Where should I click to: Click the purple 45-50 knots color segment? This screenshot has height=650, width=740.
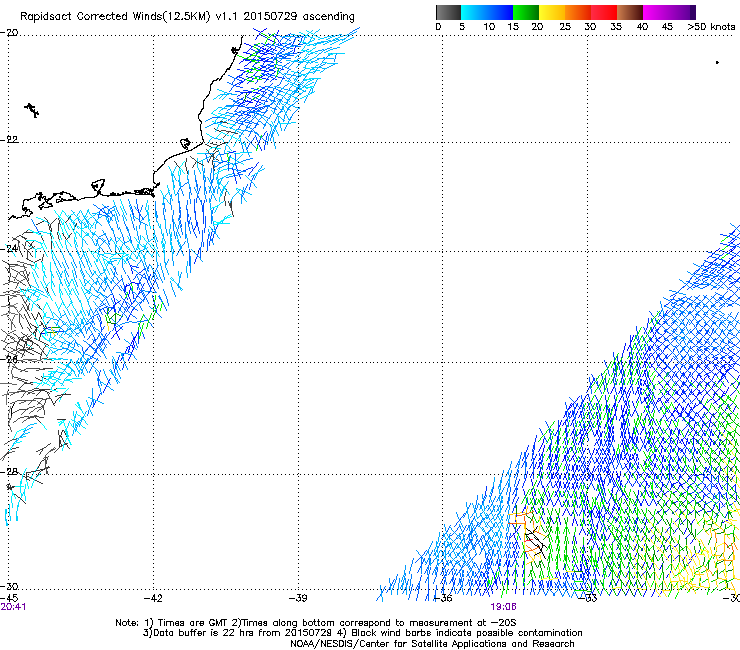[682, 12]
